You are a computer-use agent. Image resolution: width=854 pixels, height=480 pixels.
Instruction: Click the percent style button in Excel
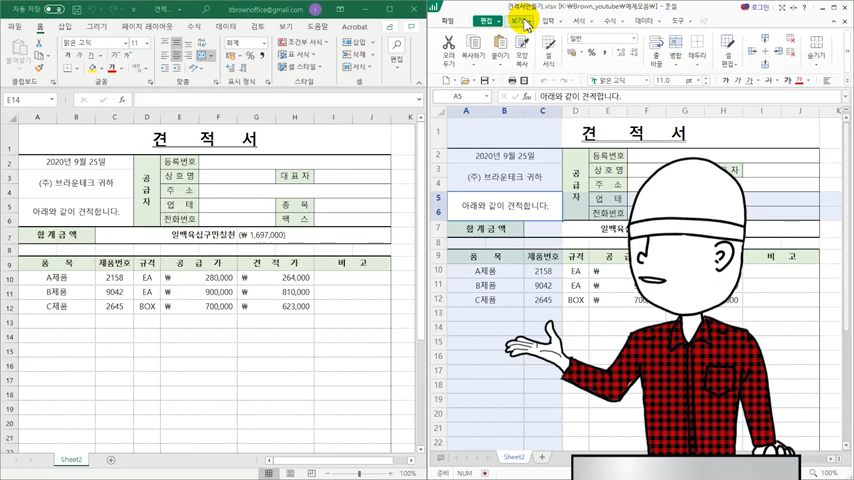coord(250,55)
